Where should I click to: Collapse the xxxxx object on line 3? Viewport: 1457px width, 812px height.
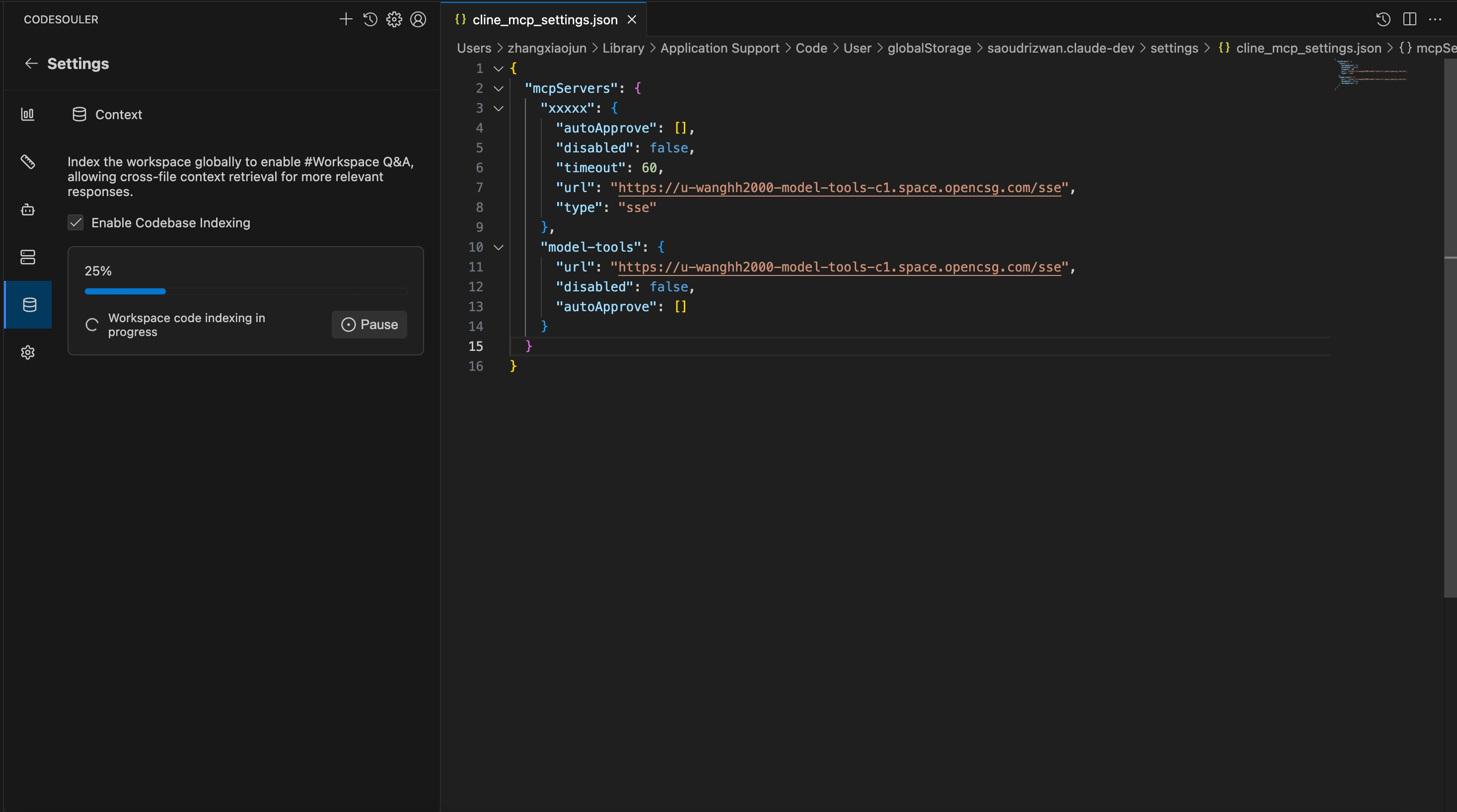pyautogui.click(x=498, y=108)
